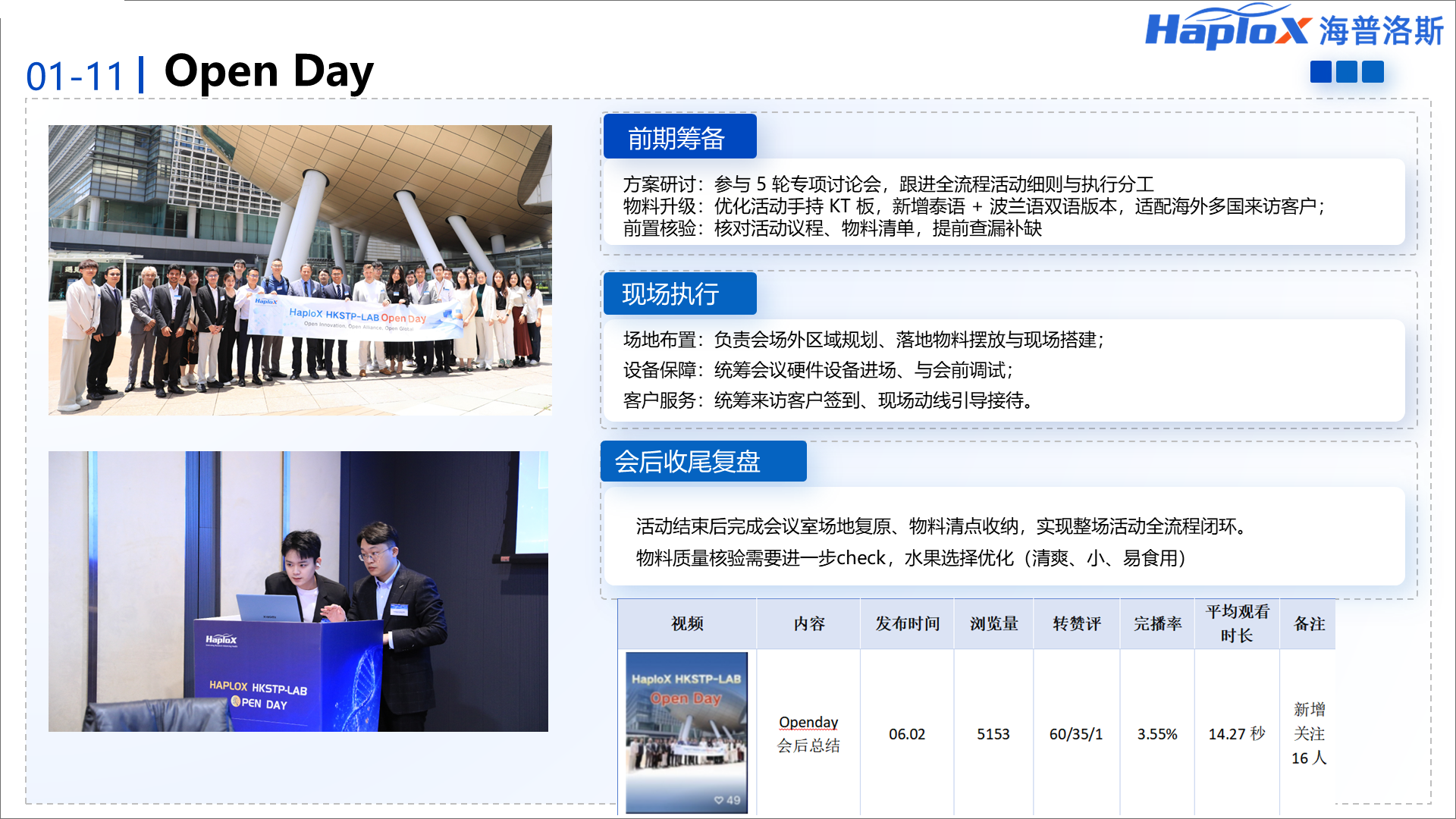
Task: Click the 06.02 publish date cell
Action: point(907,733)
